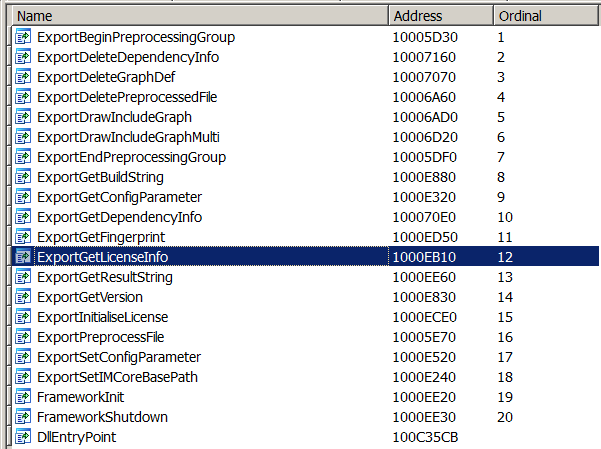The width and height of the screenshot is (601, 449).
Task: Select the ExportSetConfigParameter export name
Action: tap(119, 357)
